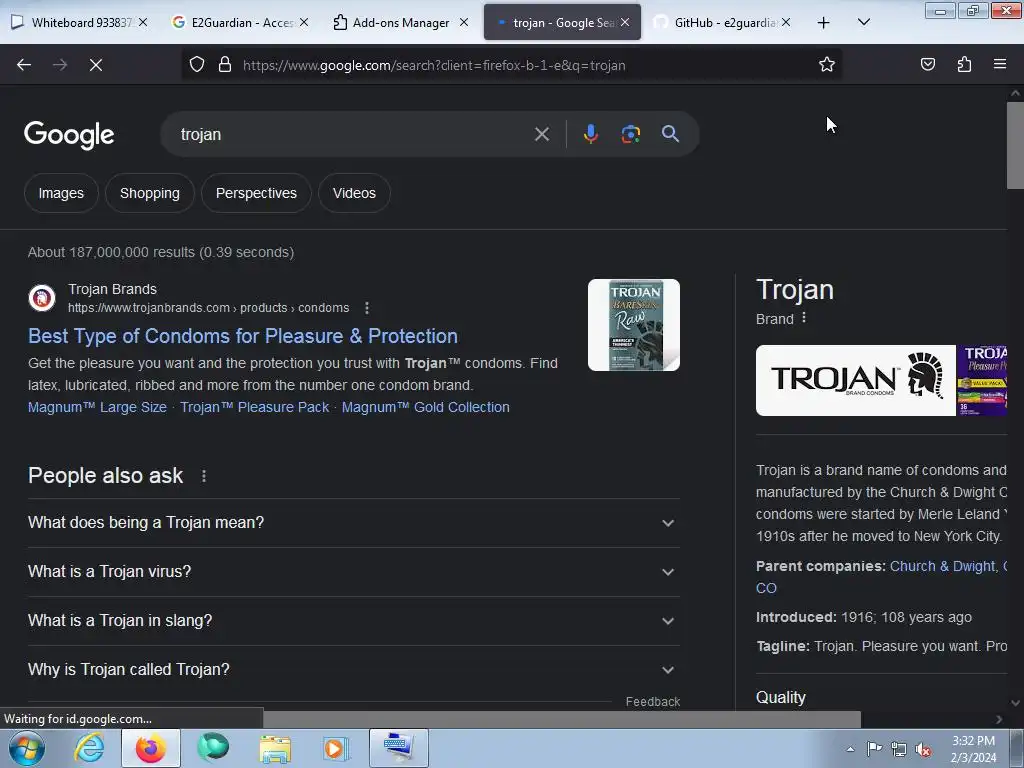Open on-screen keyboard taskbar app
1024x768 pixels.
(398, 748)
